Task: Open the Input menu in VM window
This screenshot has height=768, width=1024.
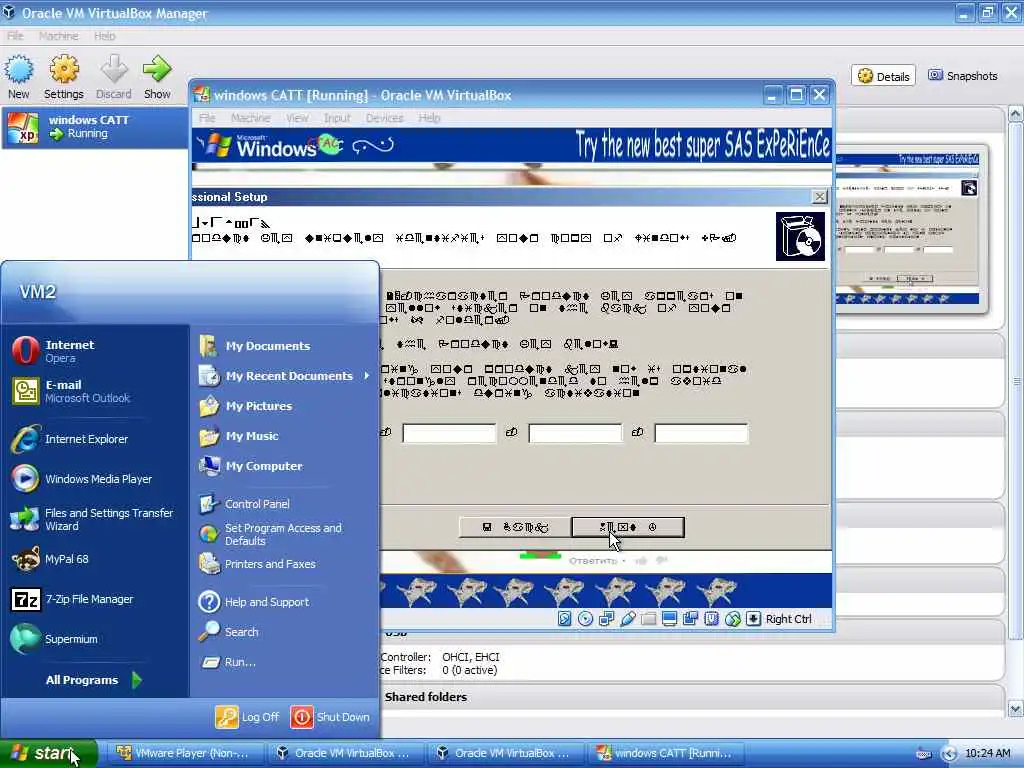Action: coord(337,118)
